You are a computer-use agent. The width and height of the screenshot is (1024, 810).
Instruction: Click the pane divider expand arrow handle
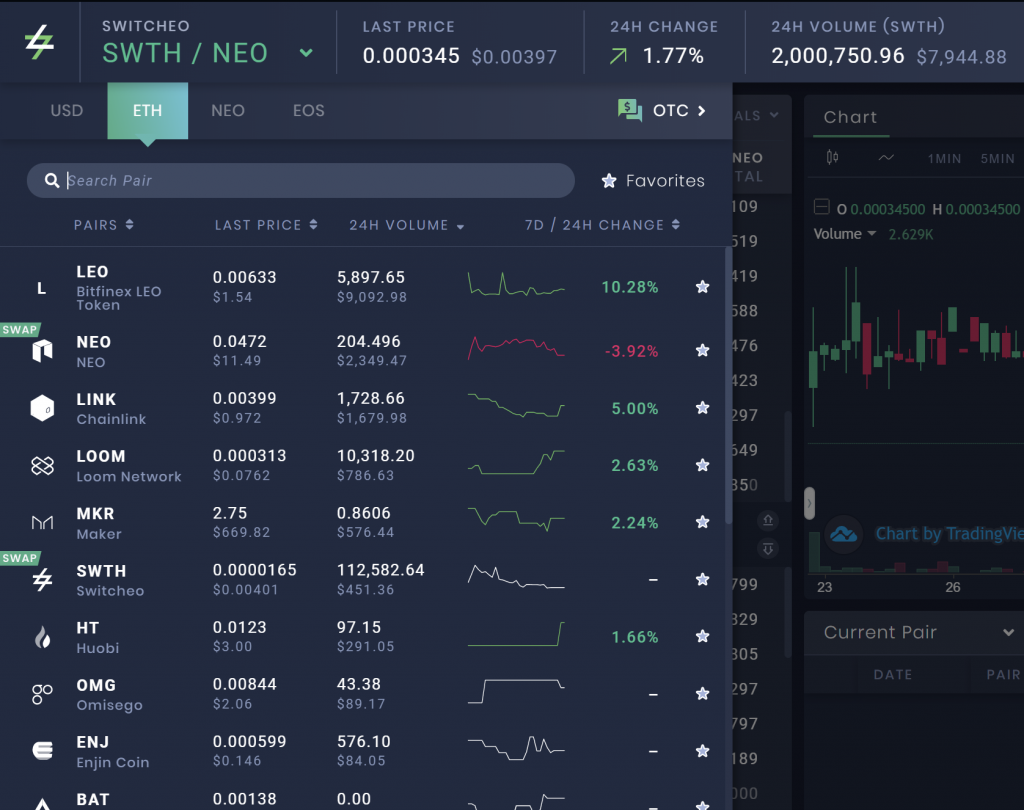tap(809, 503)
